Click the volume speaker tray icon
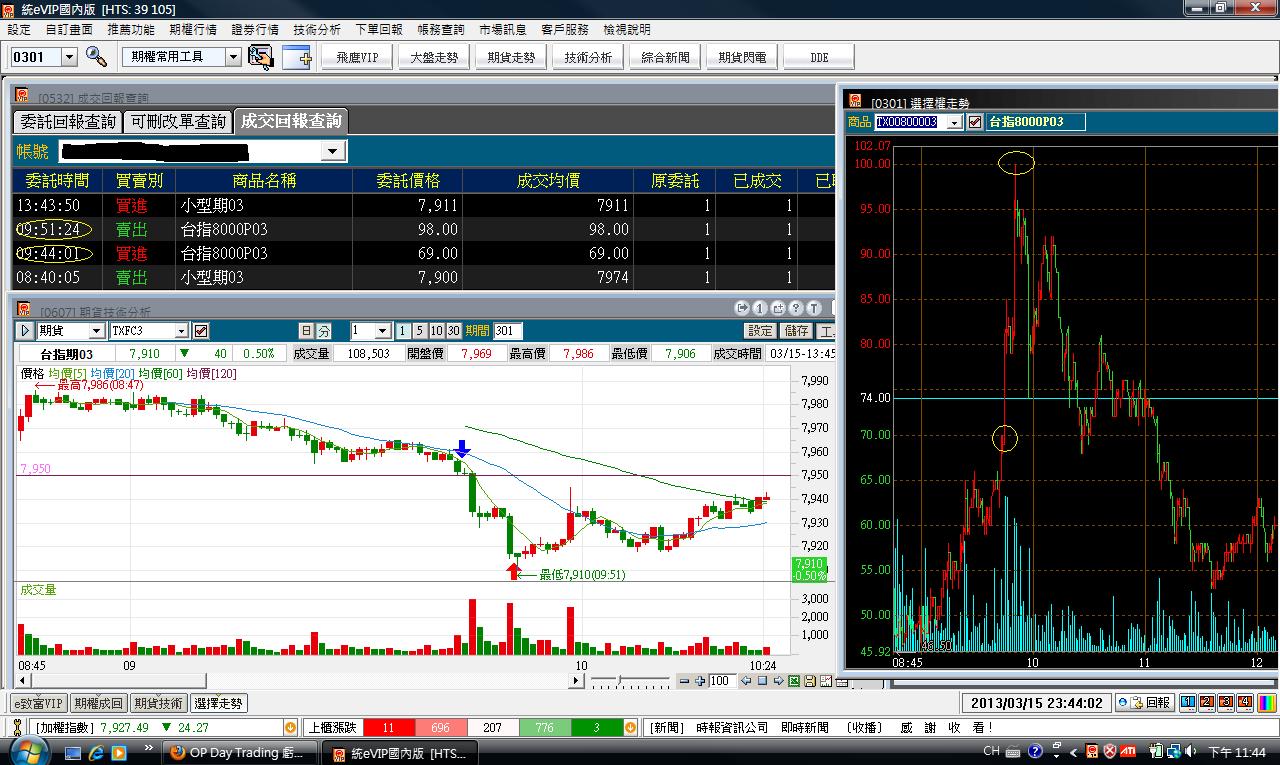This screenshot has height=765, width=1280. pos(1190,751)
